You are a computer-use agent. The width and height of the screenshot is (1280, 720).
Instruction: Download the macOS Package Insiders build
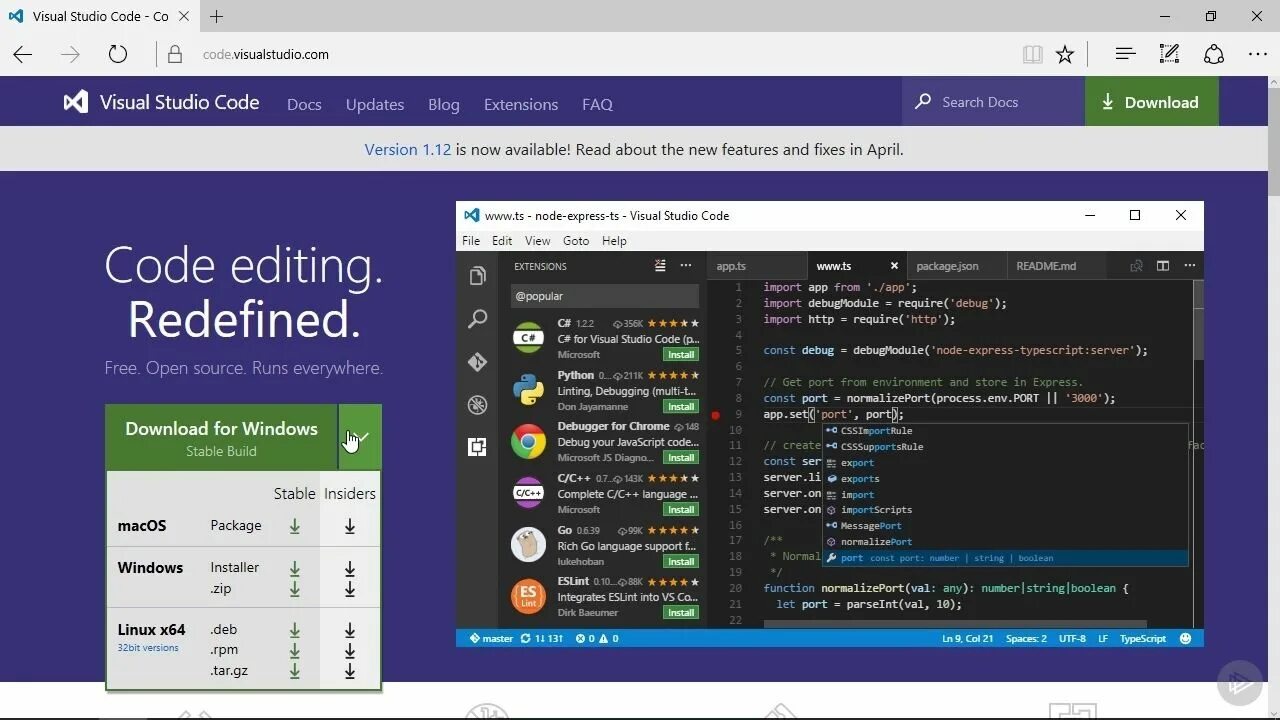[350, 526]
